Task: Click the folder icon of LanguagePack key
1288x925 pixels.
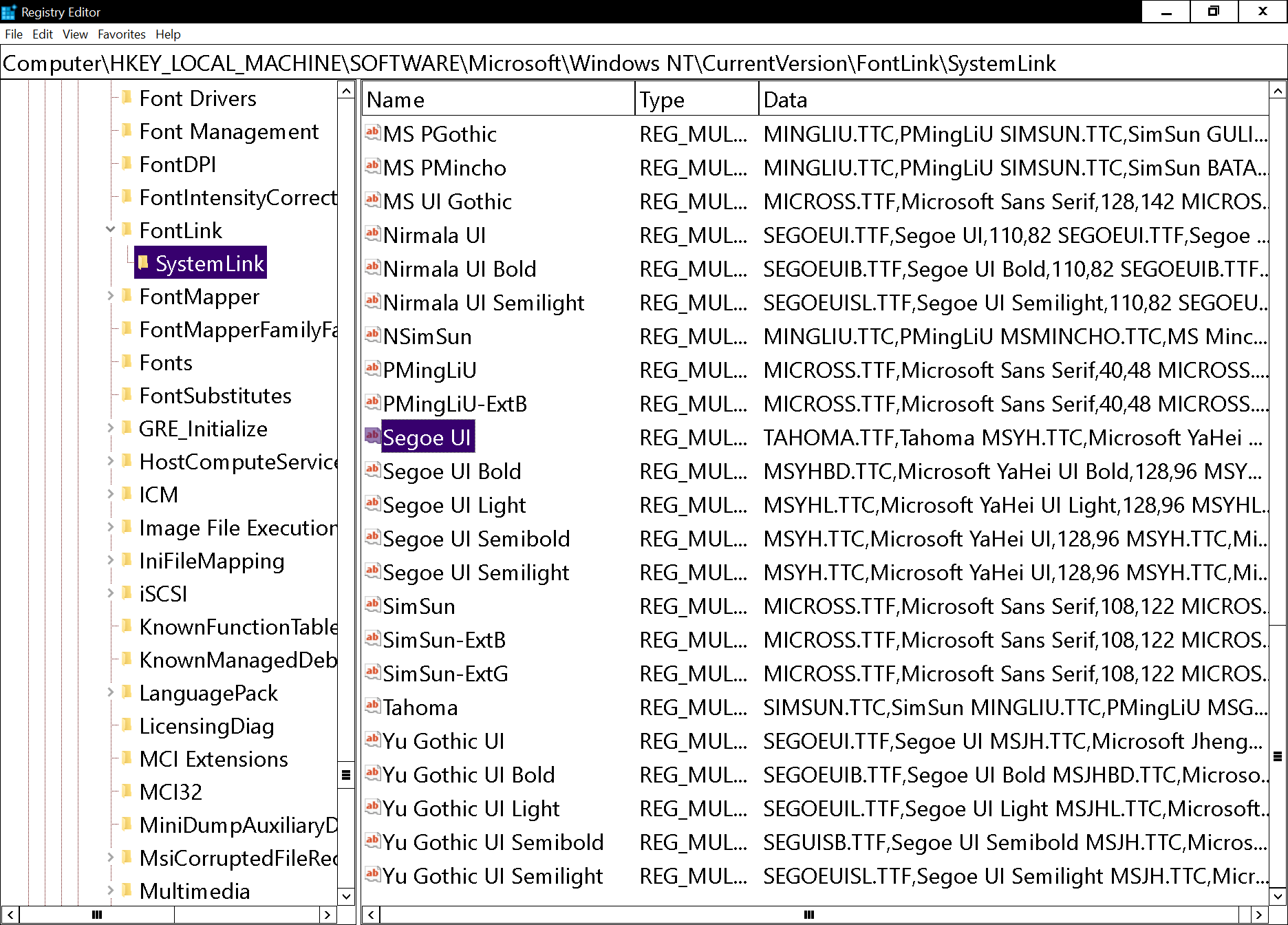Action: 127,692
